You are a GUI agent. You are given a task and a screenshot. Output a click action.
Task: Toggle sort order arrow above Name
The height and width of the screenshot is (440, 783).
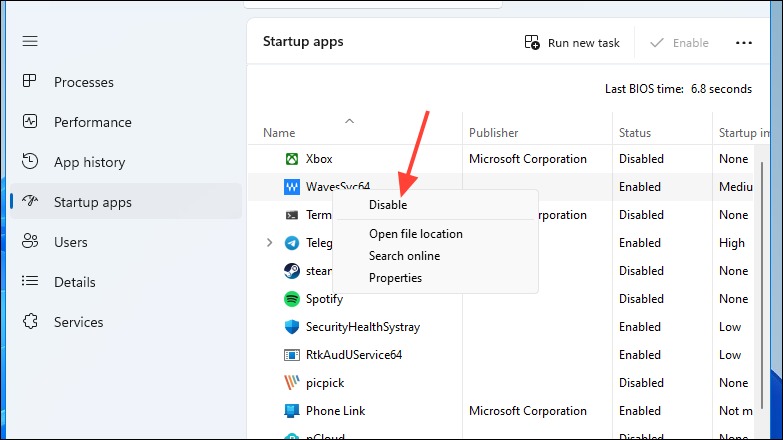tap(350, 121)
